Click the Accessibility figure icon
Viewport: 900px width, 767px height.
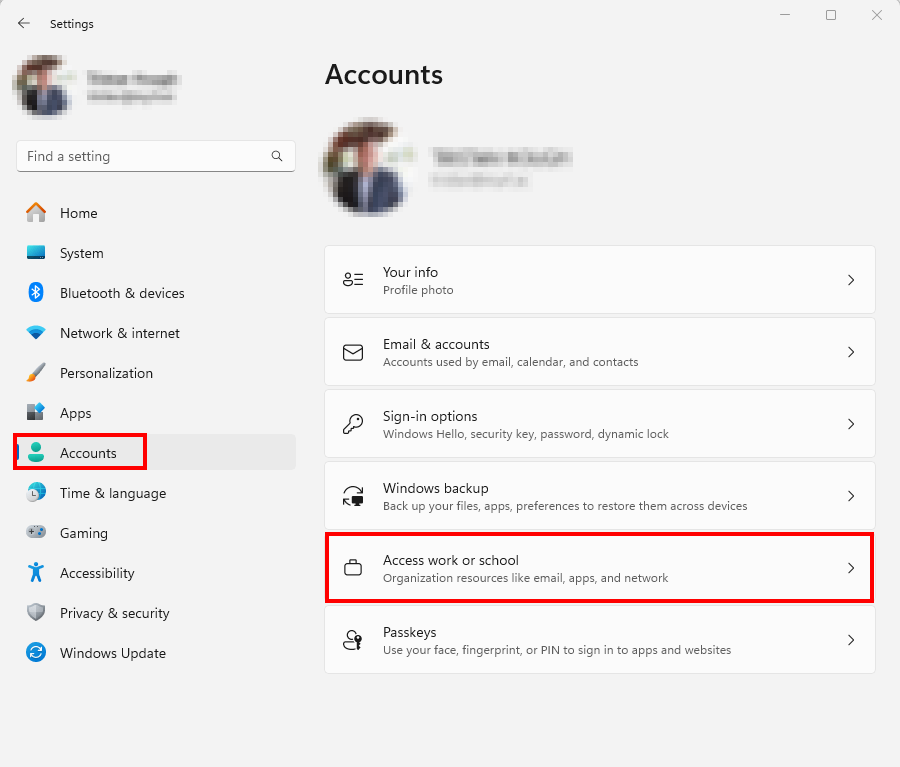coord(36,572)
